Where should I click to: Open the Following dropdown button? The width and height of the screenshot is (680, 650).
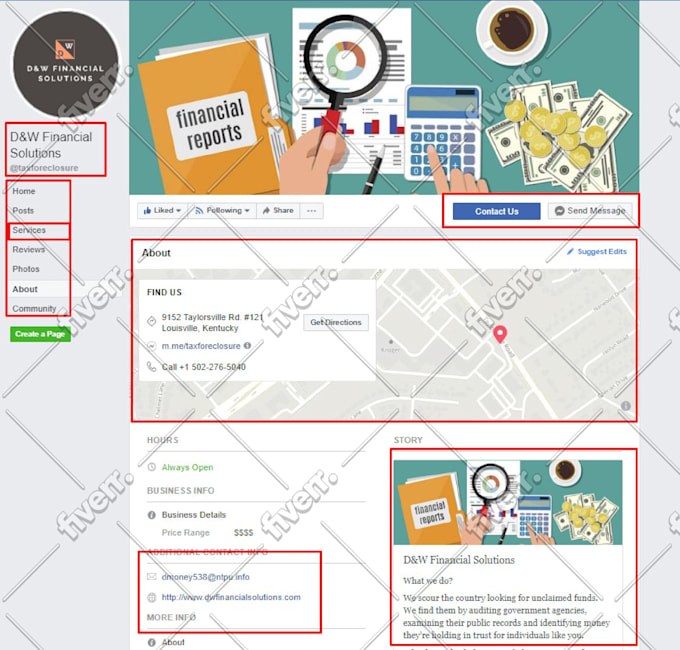coord(222,211)
